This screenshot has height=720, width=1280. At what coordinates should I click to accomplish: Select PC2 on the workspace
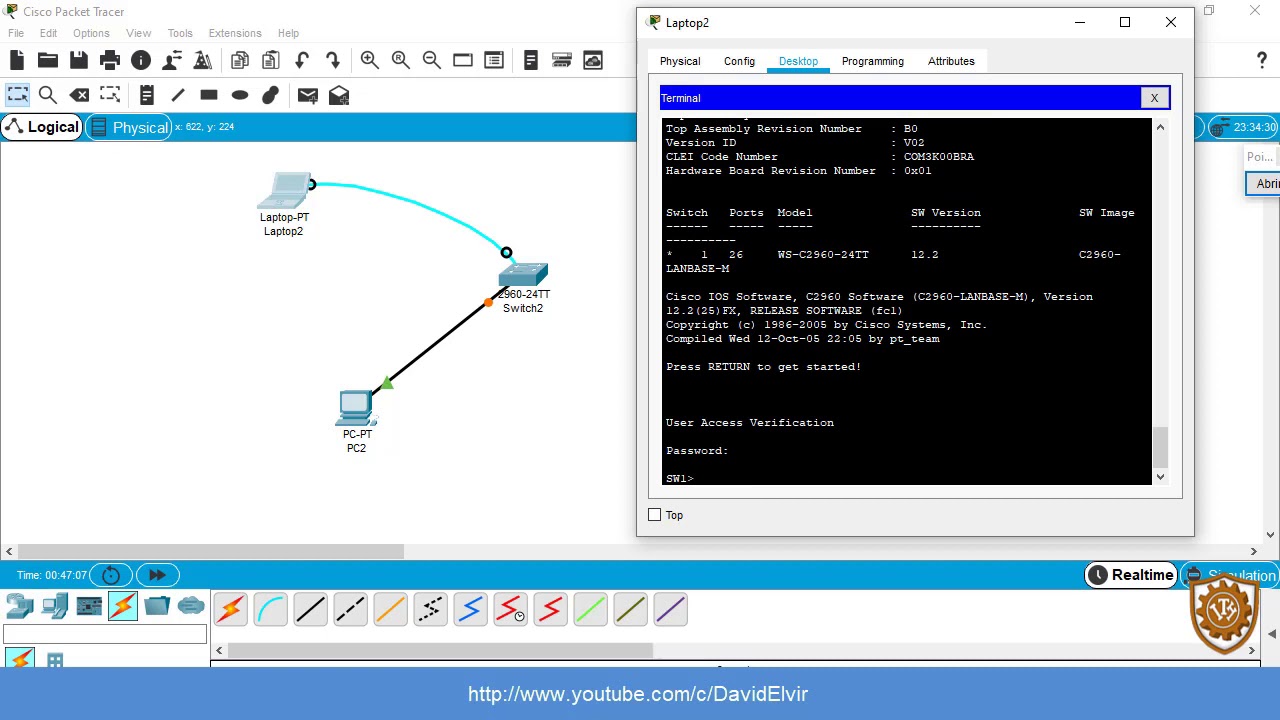click(356, 409)
